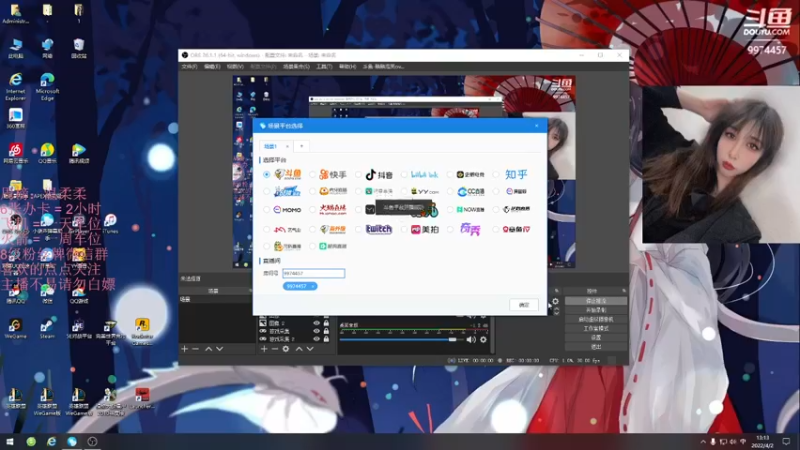Open the Administrator folder on the desktop

coord(15,14)
